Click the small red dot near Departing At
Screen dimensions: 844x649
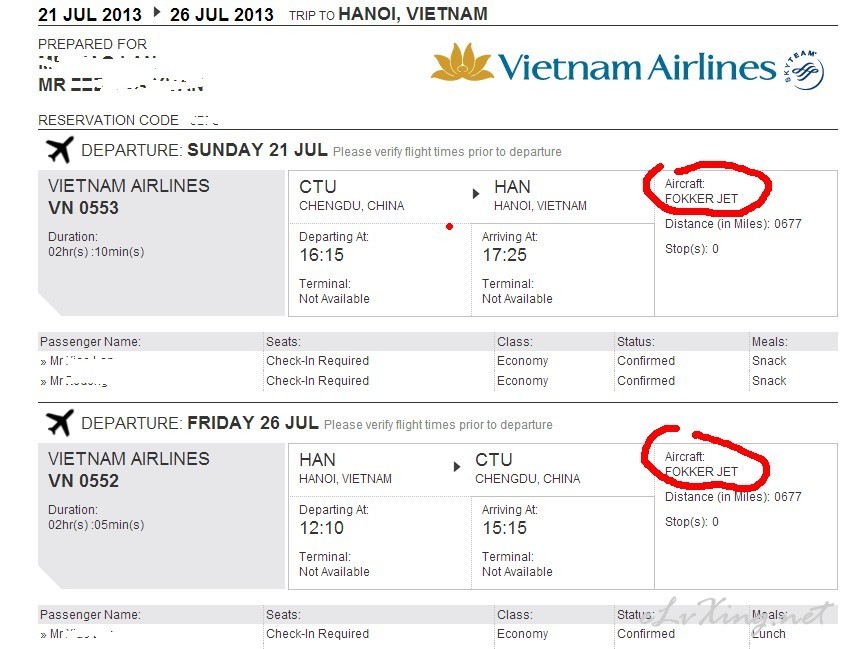pos(449,227)
